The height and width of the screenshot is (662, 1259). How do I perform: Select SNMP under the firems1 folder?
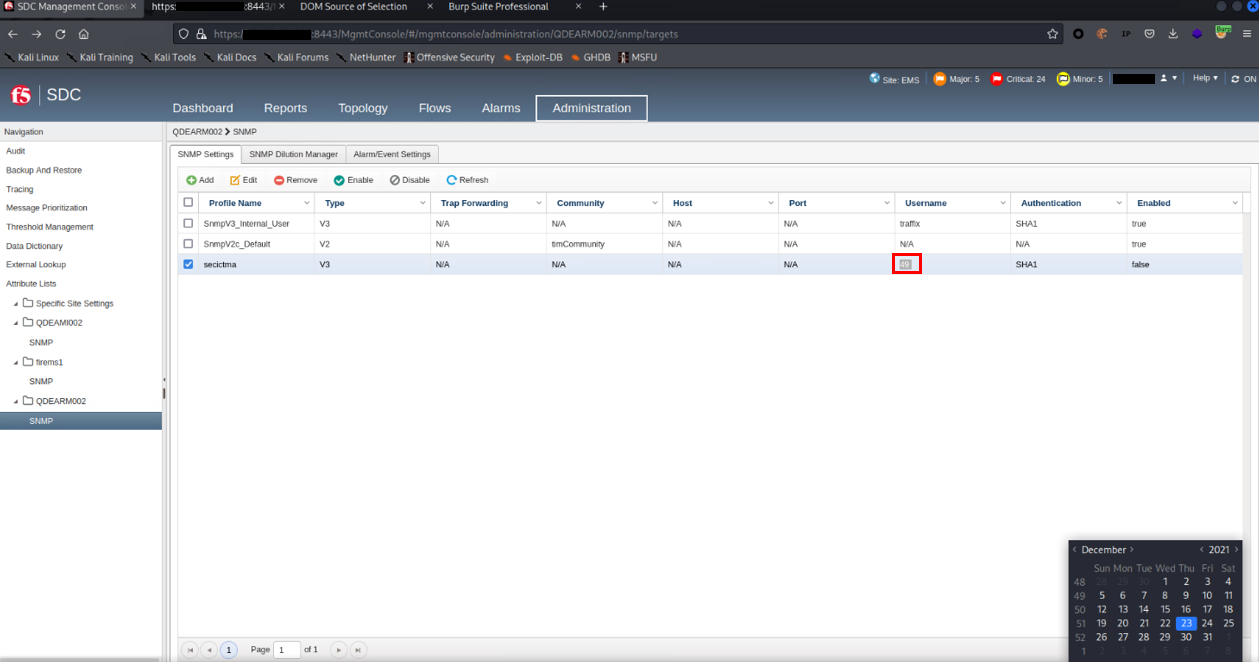41,381
